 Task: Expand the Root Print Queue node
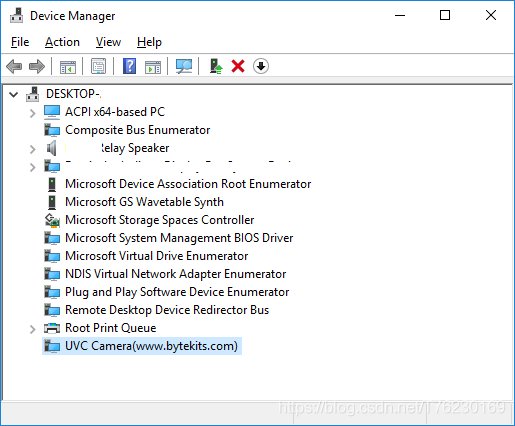click(x=32, y=329)
